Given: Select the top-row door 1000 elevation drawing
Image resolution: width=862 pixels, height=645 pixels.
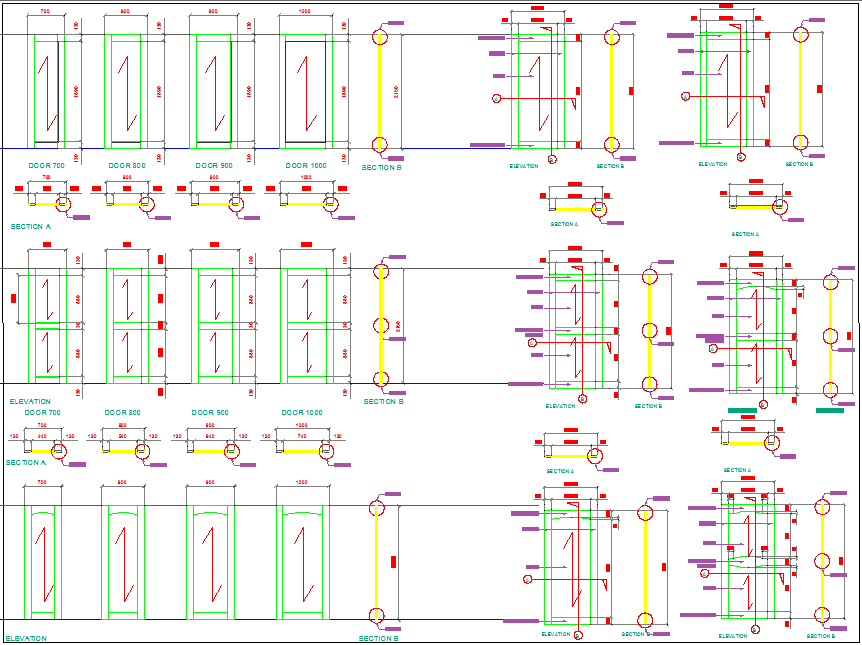Looking at the screenshot, I should click(x=305, y=92).
